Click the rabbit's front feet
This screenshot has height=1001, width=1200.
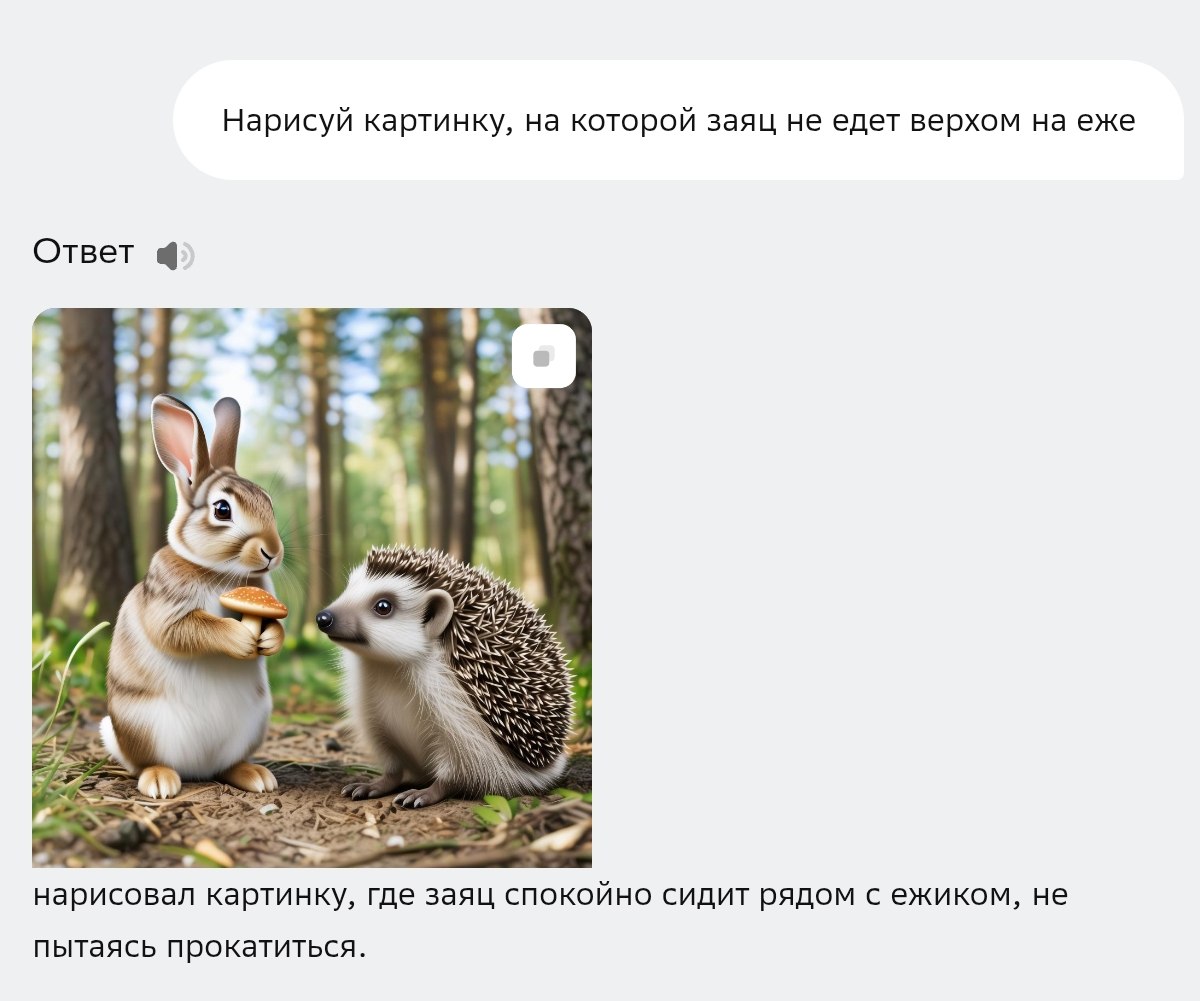click(x=205, y=779)
